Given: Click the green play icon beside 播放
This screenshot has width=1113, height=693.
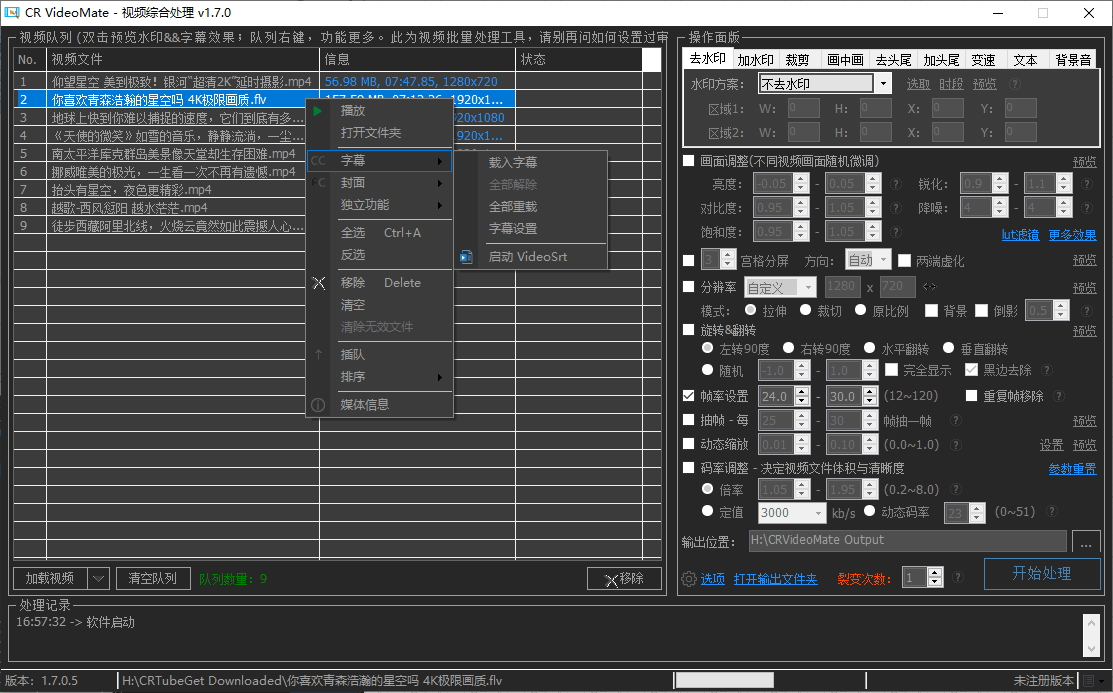Looking at the screenshot, I should click(318, 111).
